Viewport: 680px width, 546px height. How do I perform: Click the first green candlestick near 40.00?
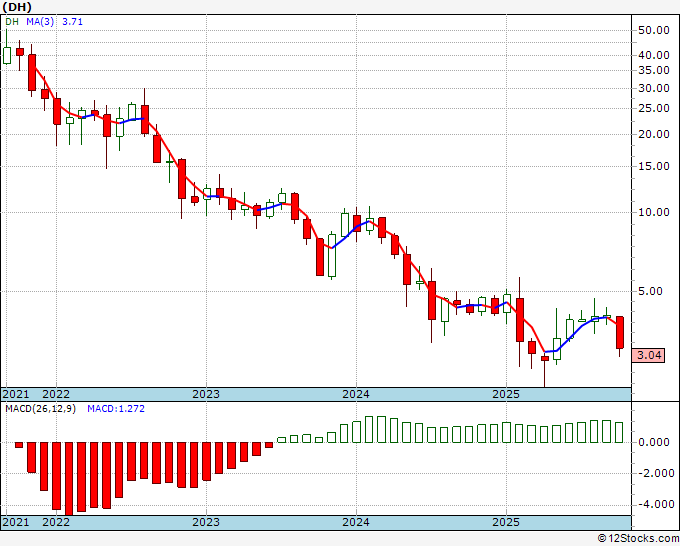(x=7, y=56)
